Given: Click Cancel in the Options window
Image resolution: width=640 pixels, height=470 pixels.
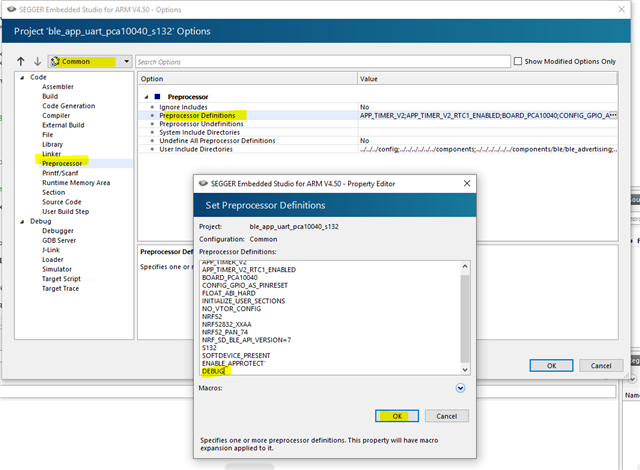Looking at the screenshot, I should click(x=601, y=366).
